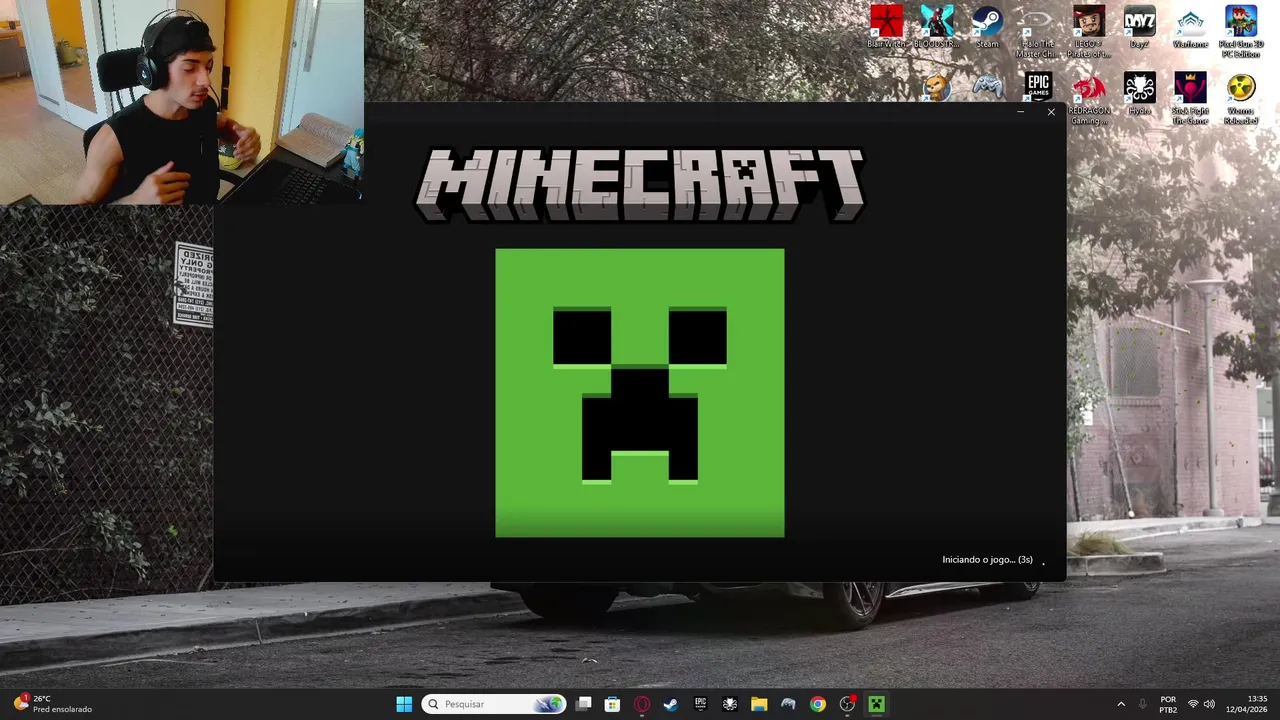Click the Minecraft logo in launcher
1280x720 pixels.
click(x=640, y=185)
